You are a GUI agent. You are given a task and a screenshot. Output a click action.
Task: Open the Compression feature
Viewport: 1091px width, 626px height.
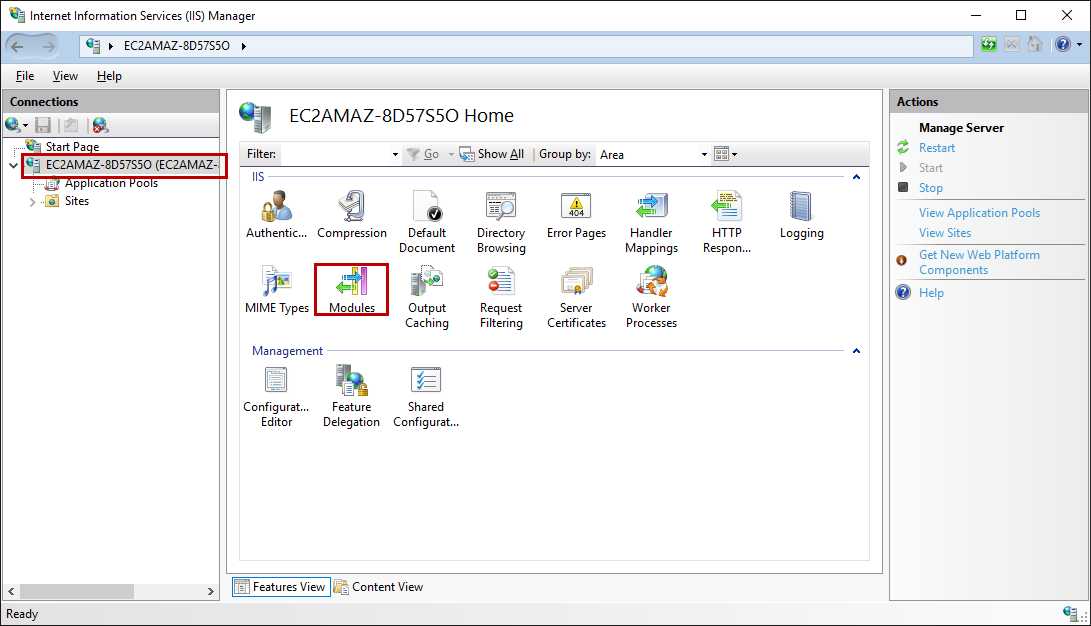click(352, 215)
